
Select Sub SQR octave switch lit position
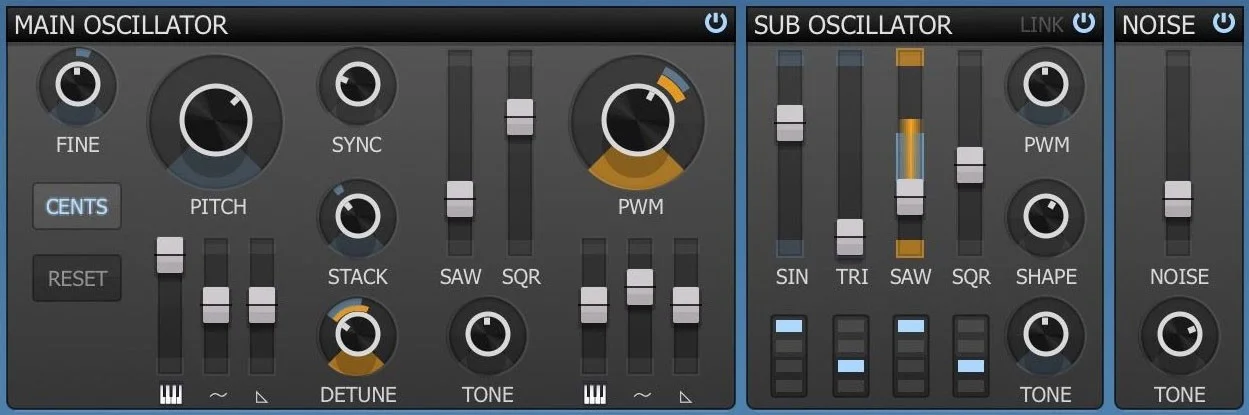(970, 366)
